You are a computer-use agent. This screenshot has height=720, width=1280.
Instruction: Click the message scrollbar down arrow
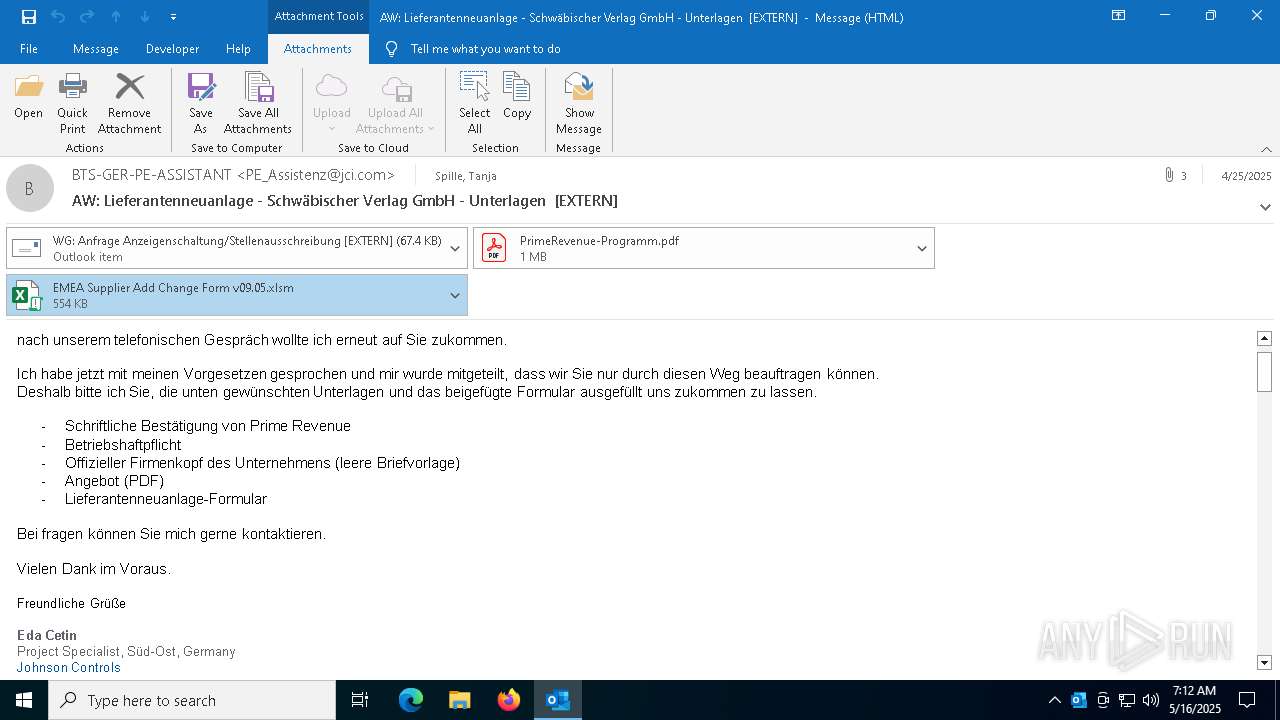1264,662
